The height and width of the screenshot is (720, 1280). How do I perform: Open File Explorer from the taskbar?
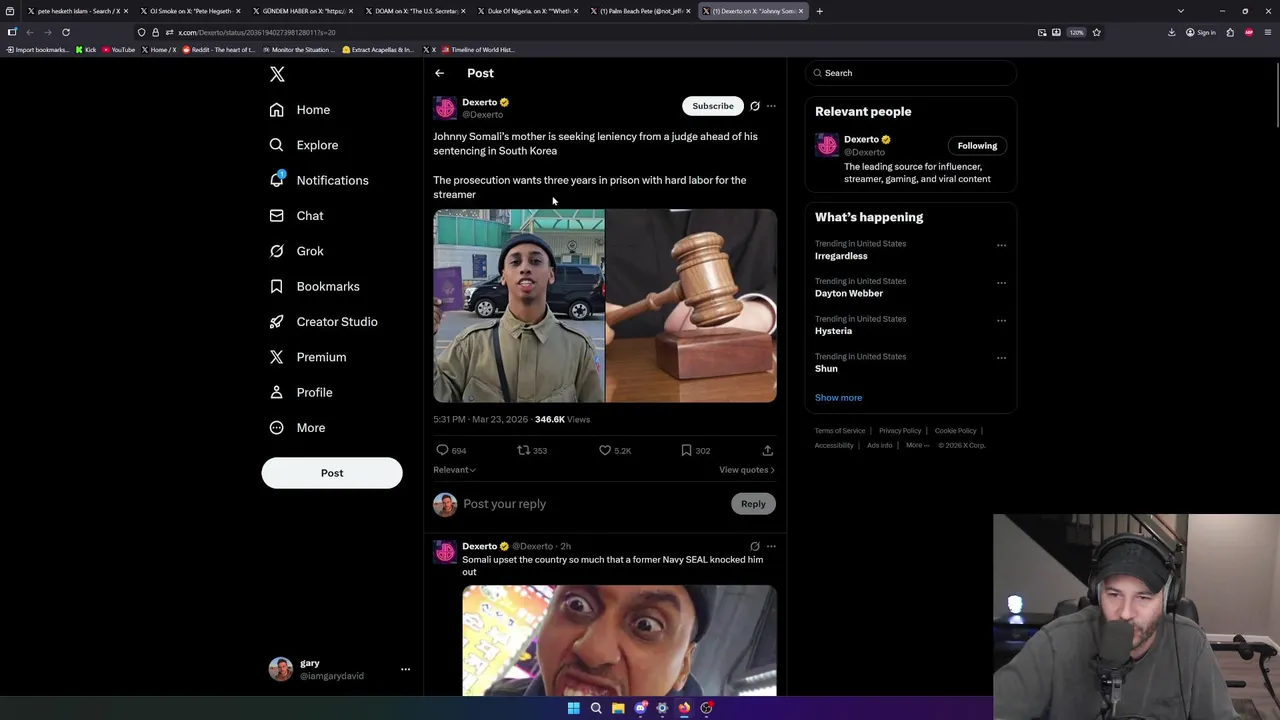(618, 708)
